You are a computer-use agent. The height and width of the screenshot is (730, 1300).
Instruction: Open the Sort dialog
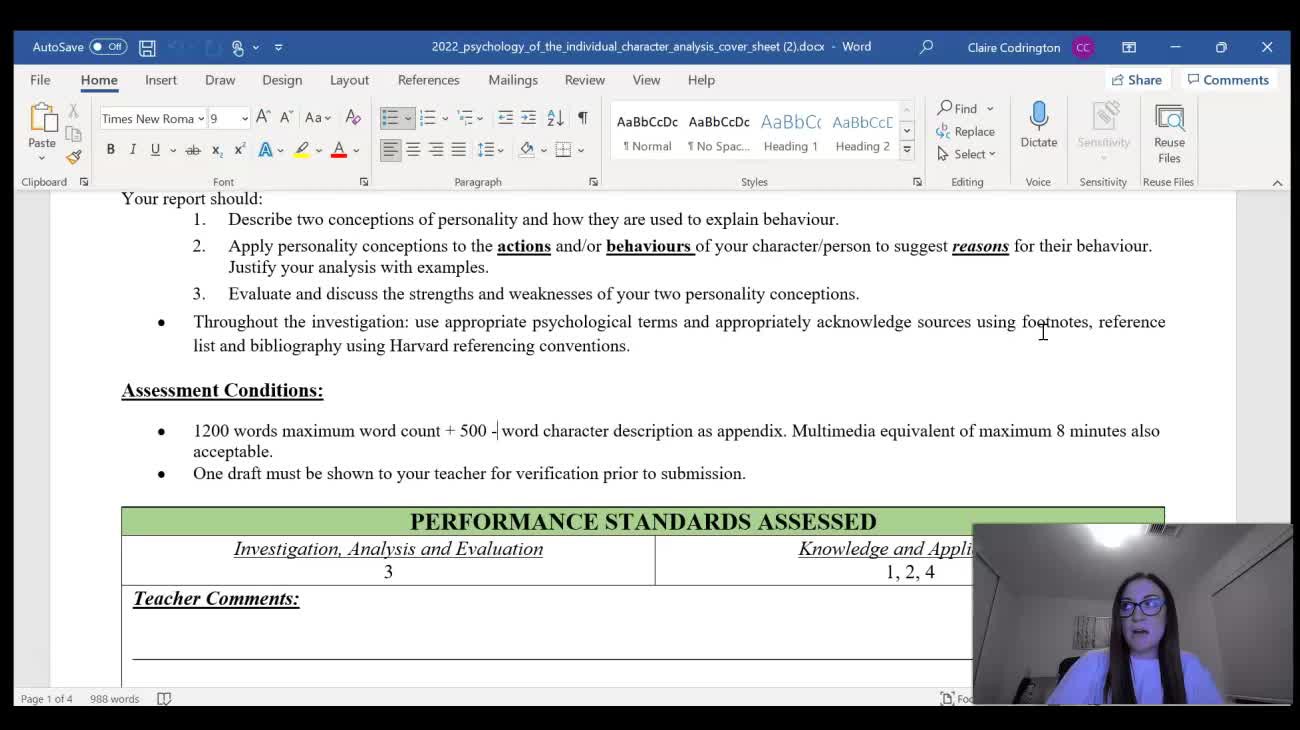pyautogui.click(x=555, y=118)
